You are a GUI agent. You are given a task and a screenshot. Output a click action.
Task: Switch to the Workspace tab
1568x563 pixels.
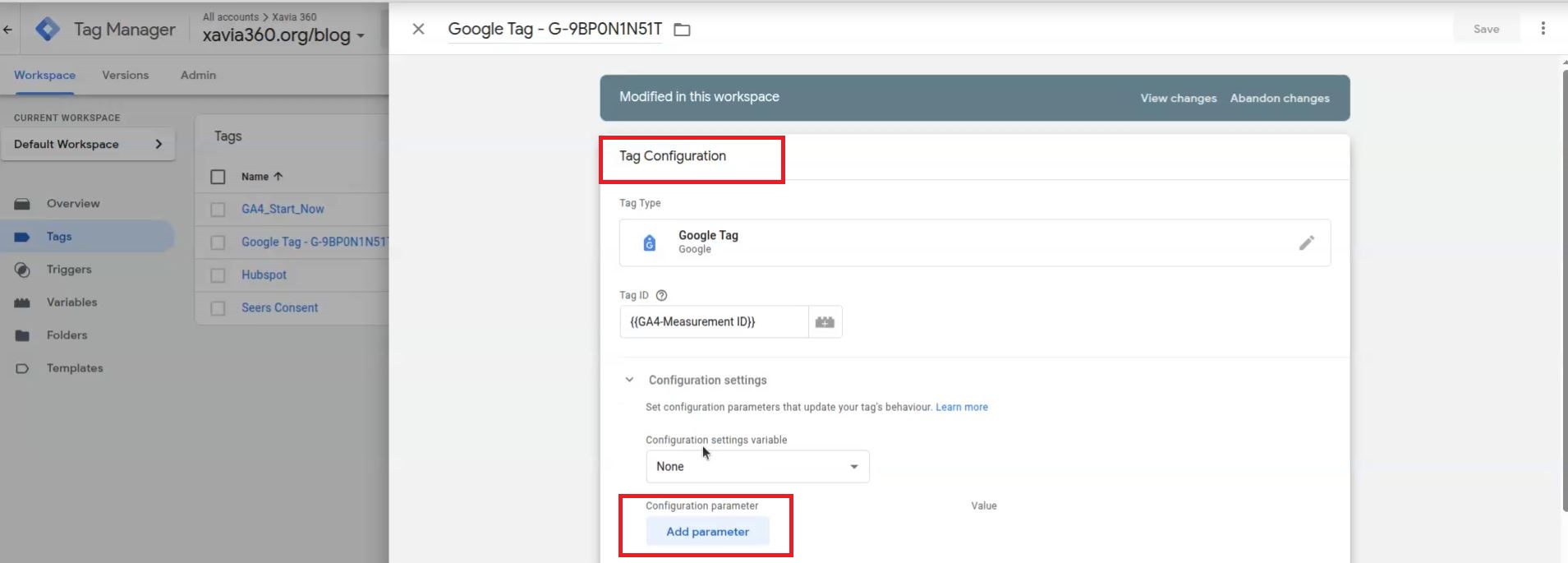44,75
